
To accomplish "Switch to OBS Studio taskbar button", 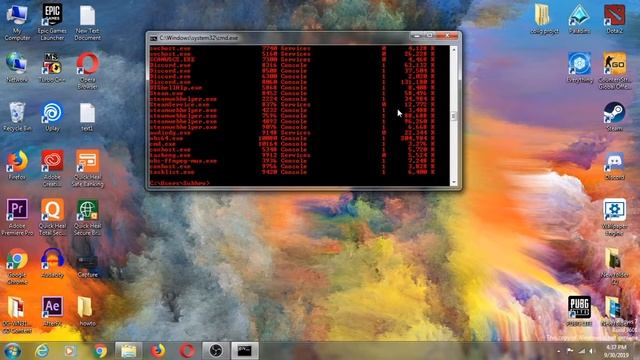I will (216, 351).
